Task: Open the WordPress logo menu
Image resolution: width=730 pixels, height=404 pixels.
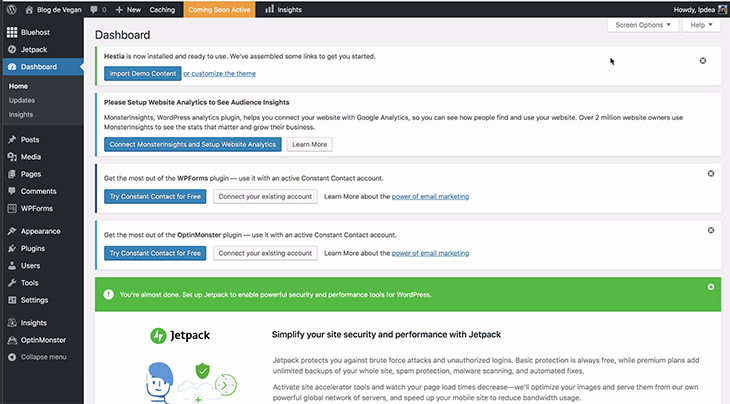Action: 11,9
